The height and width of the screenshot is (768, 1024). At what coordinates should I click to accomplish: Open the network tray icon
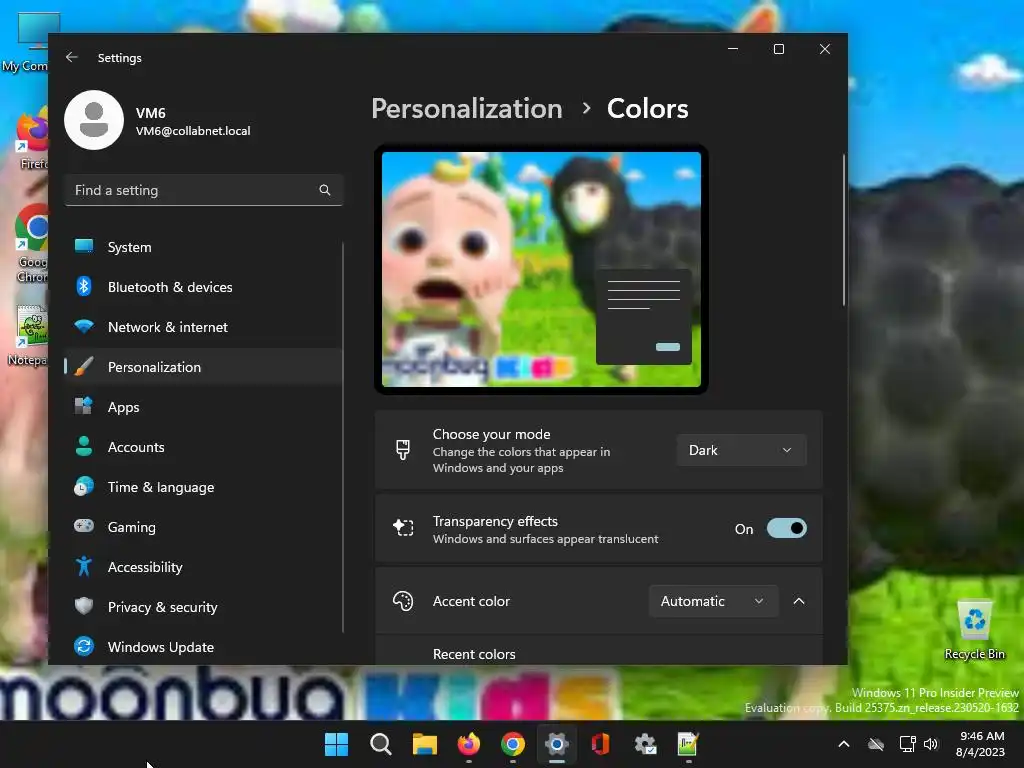point(907,744)
